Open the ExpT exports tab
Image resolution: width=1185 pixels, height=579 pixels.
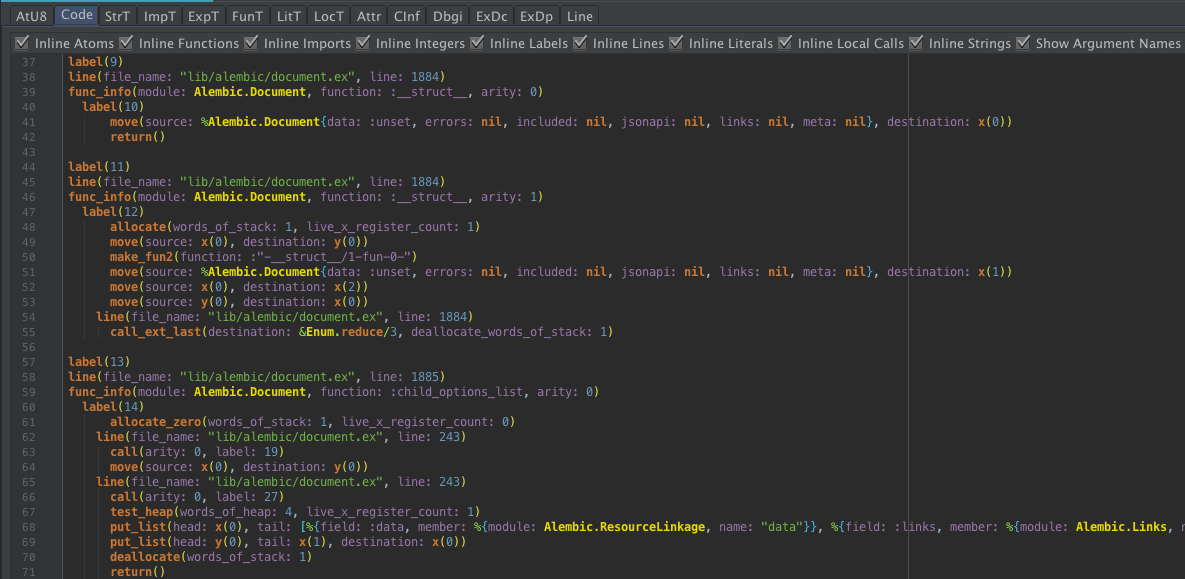point(202,16)
